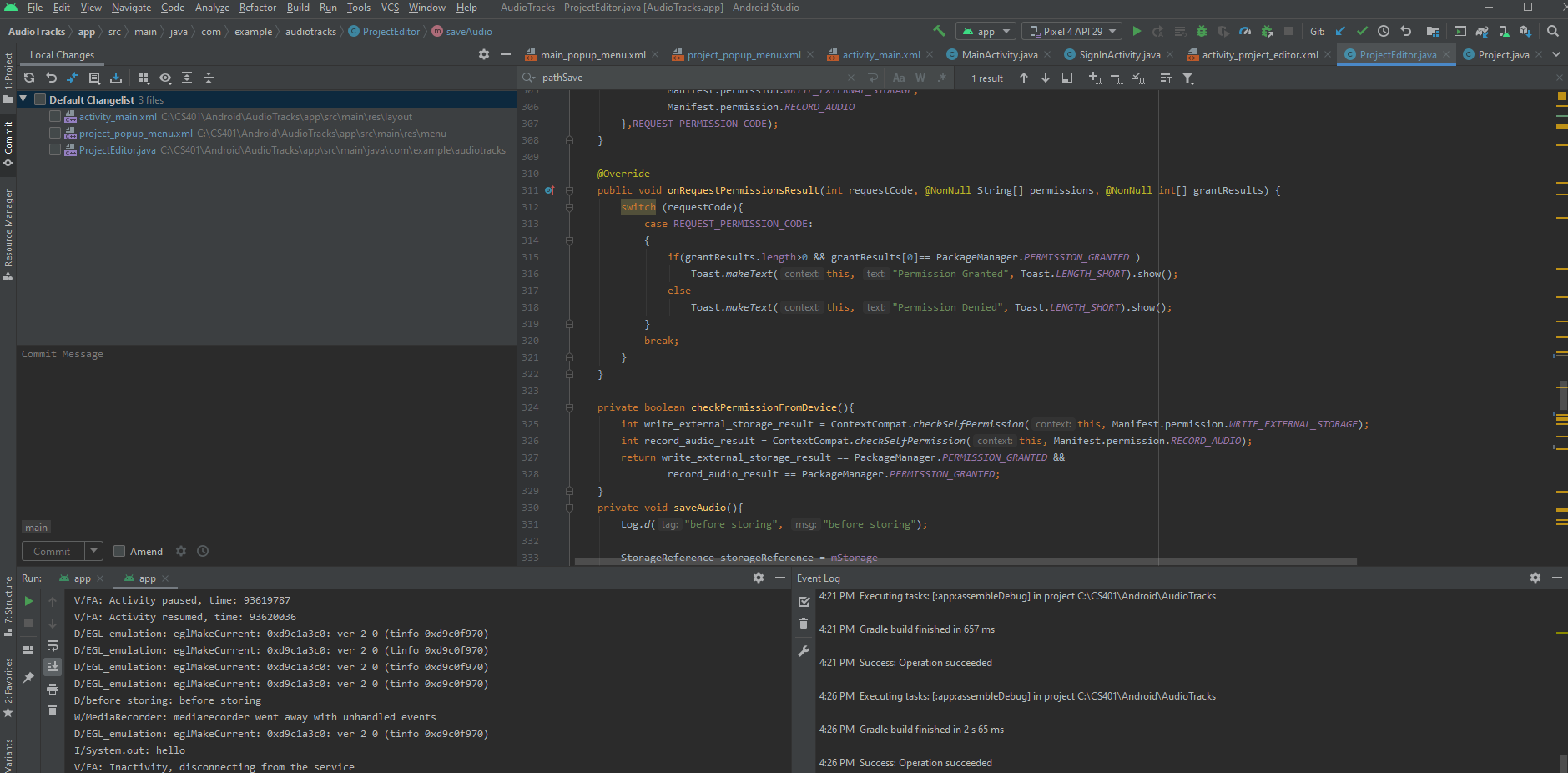The height and width of the screenshot is (773, 1568).
Task: Click the Git commit checkmark icon
Action: pos(1362,31)
